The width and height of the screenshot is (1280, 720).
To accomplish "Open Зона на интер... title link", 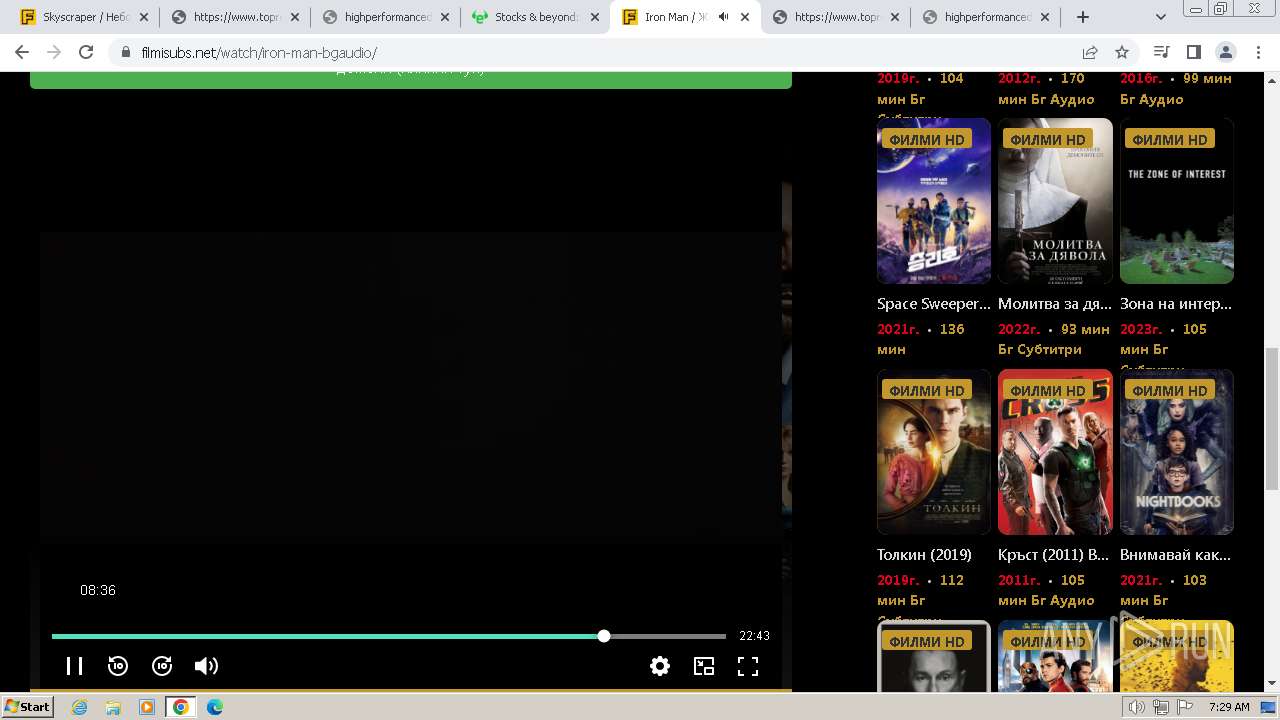I will point(1176,304).
